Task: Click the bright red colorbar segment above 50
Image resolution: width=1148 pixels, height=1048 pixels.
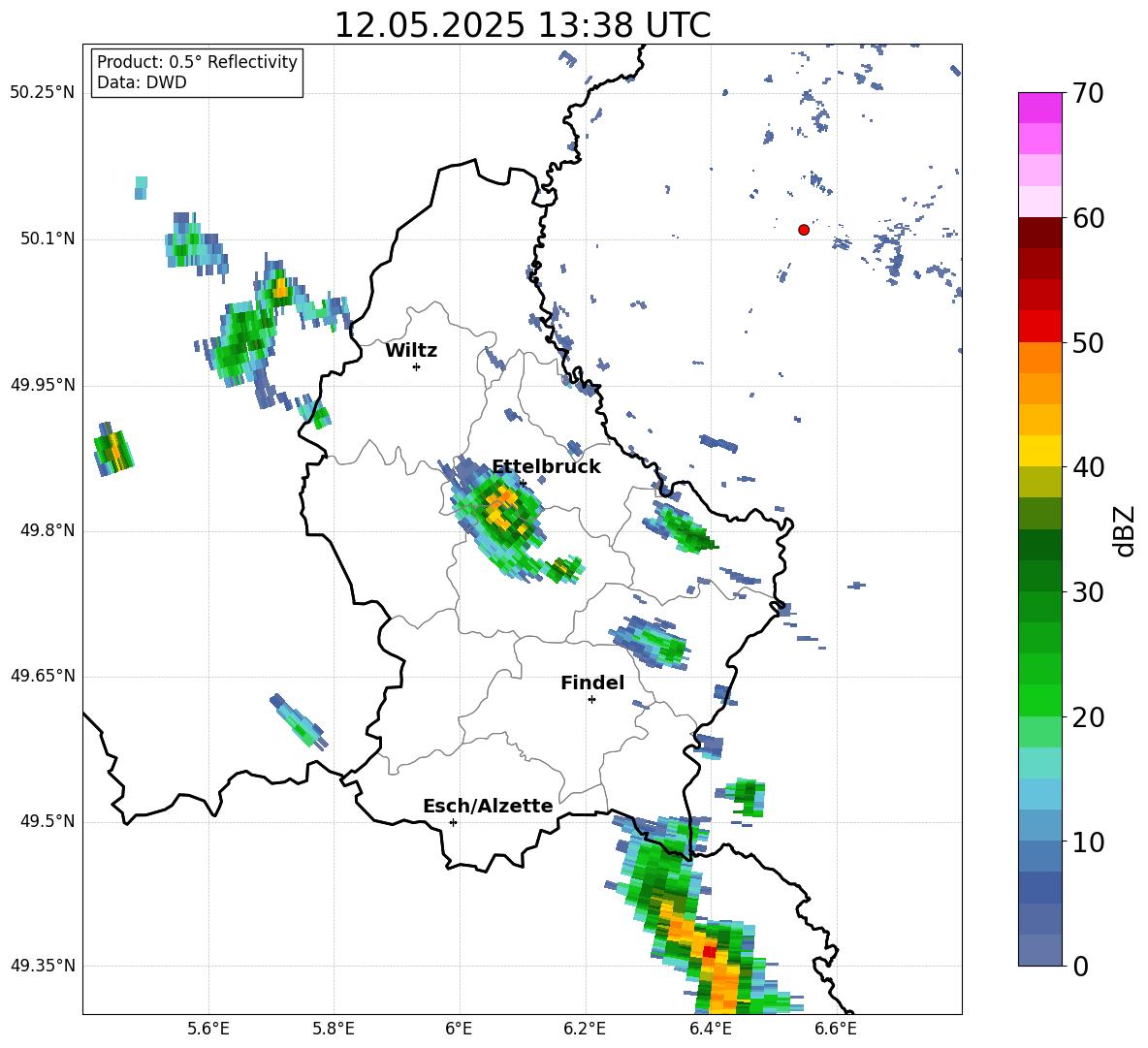Action: pos(1040,327)
